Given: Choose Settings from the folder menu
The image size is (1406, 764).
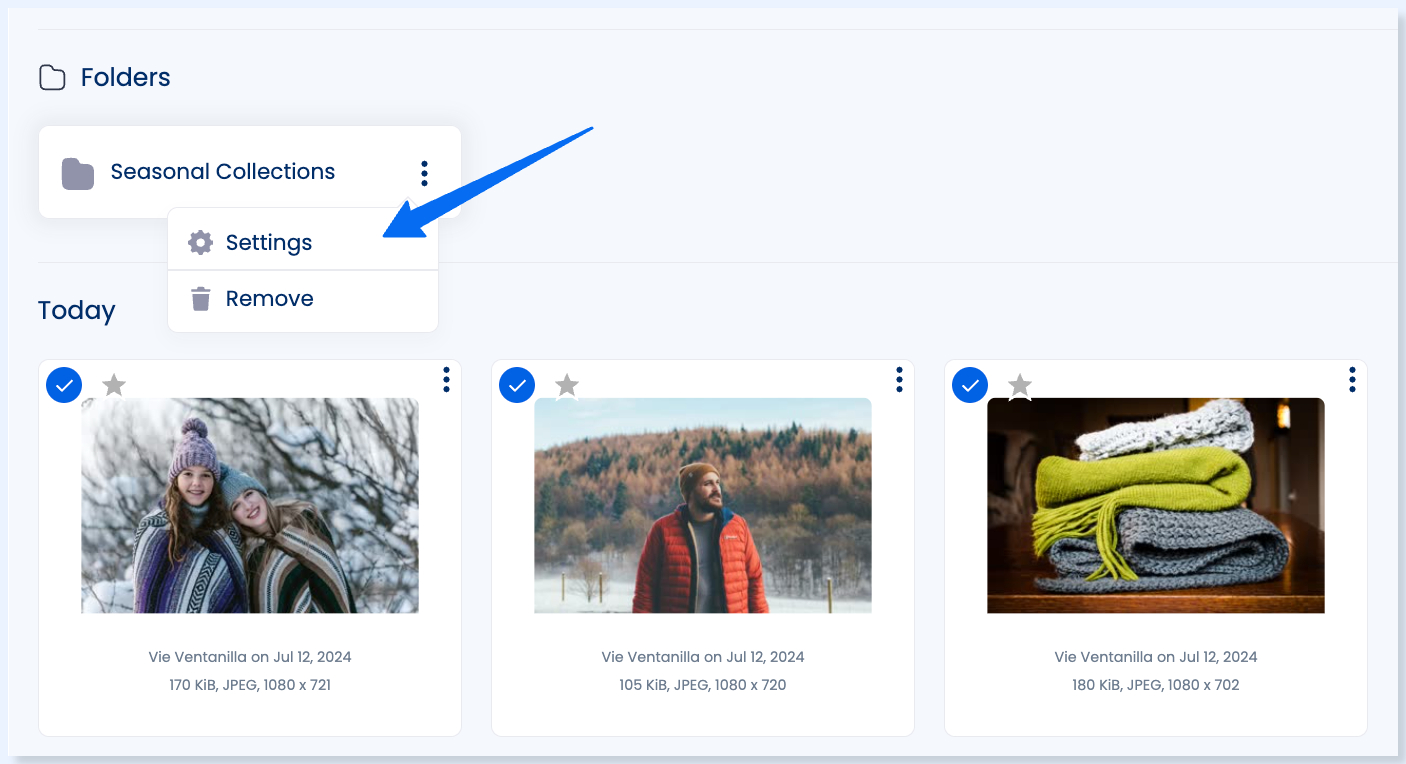Looking at the screenshot, I should click(x=303, y=242).
